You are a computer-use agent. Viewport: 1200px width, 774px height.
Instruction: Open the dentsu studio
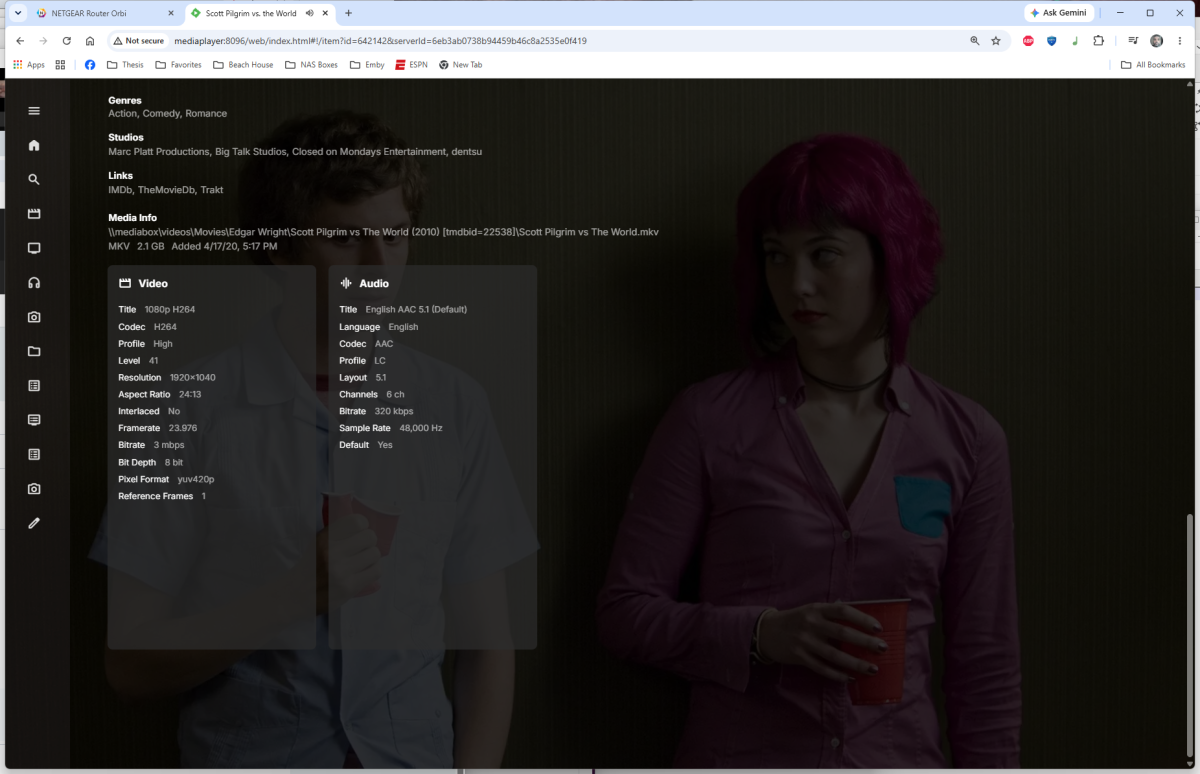click(x=465, y=152)
